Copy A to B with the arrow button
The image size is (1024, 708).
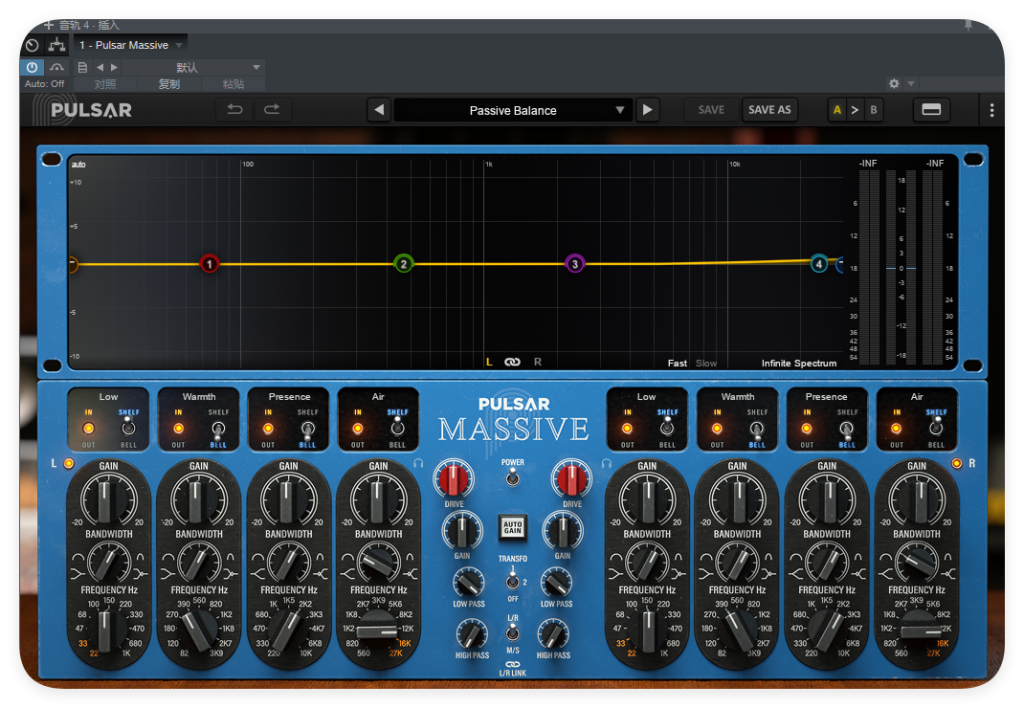click(854, 110)
